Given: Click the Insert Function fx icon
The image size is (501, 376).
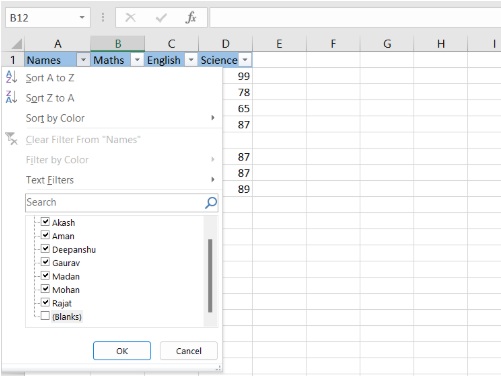Looking at the screenshot, I should pos(191,17).
